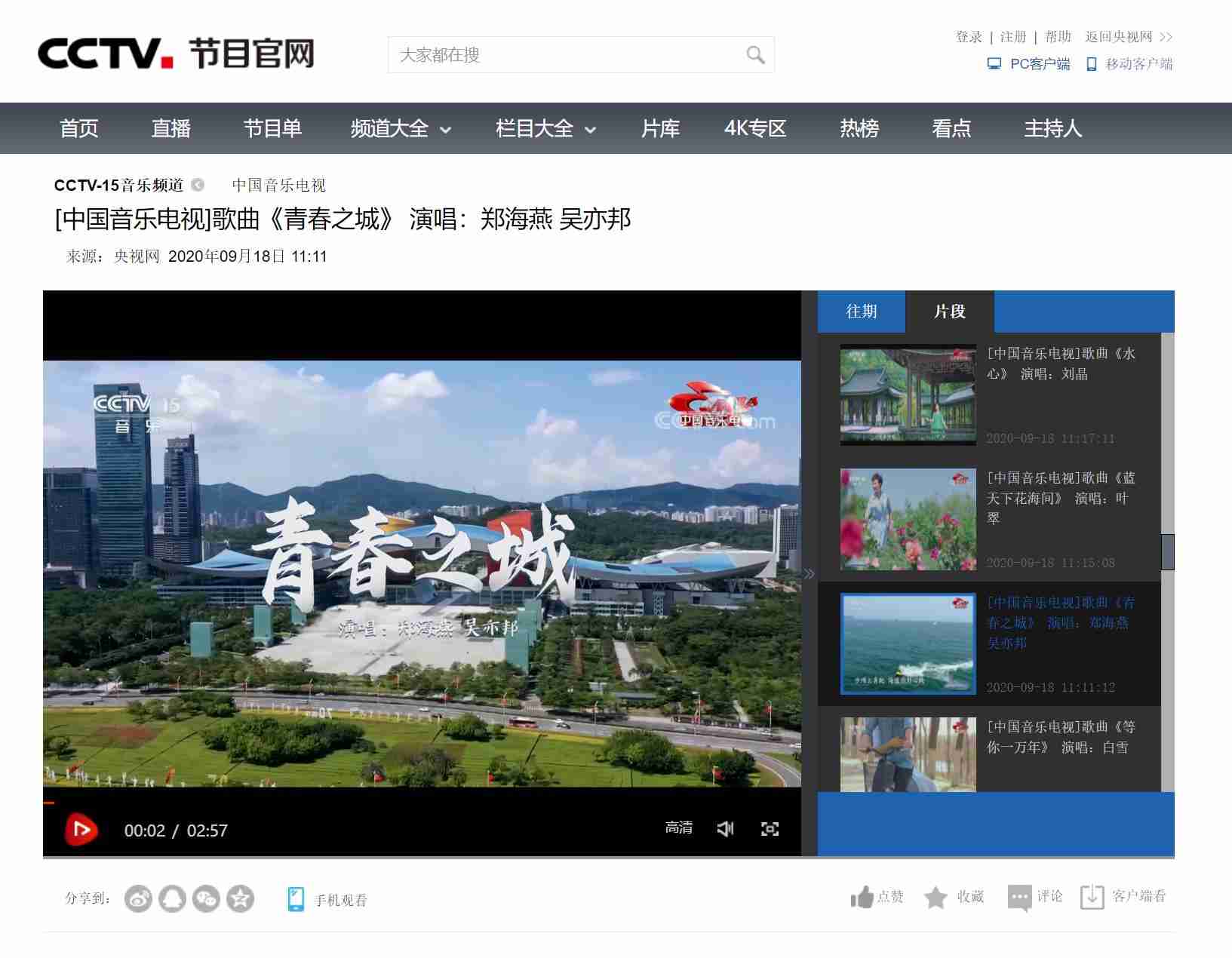
Task: Click the 手机观看 phone icon
Action: pyautogui.click(x=296, y=898)
